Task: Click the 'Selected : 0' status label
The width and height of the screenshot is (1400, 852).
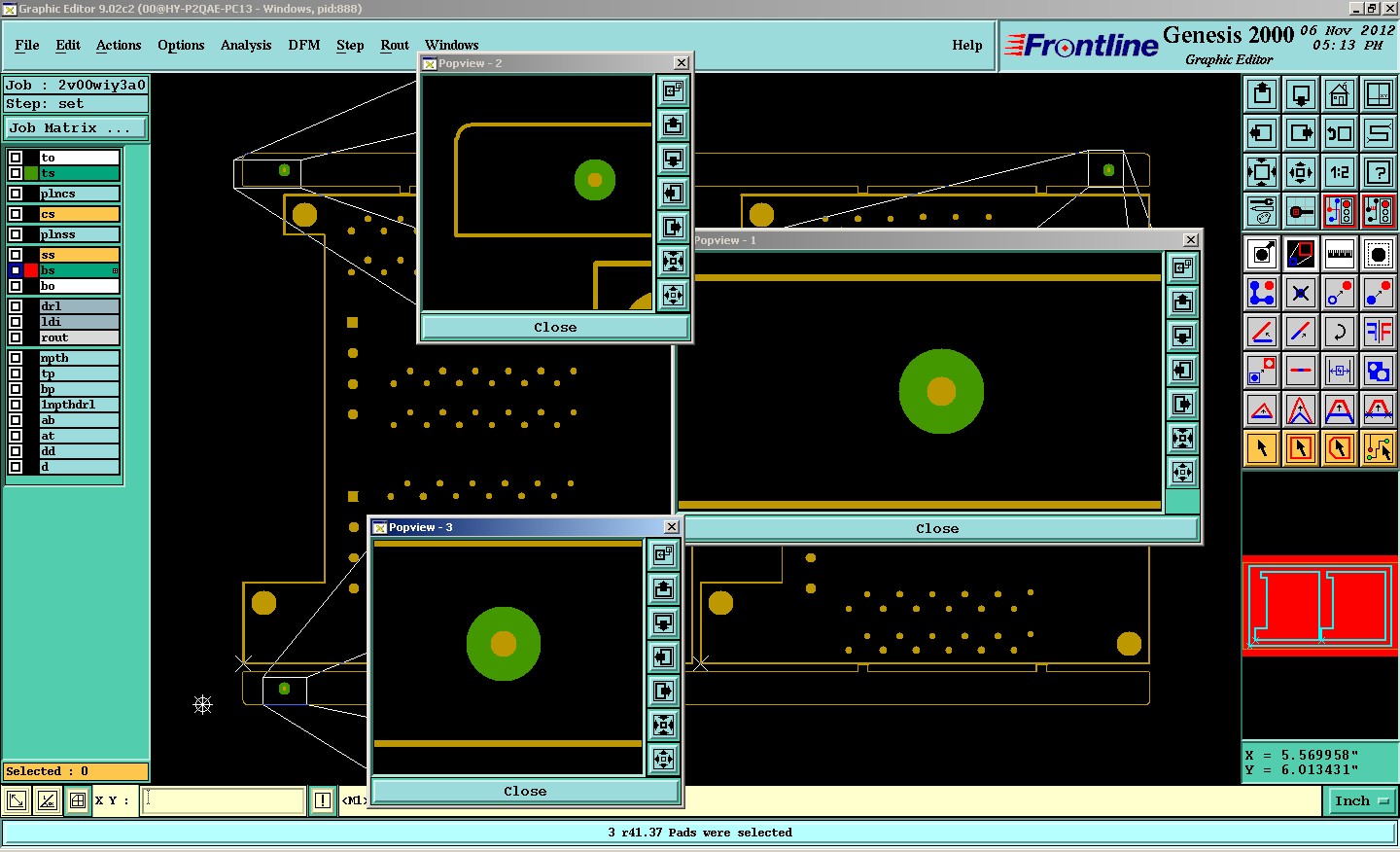Action: click(x=76, y=771)
